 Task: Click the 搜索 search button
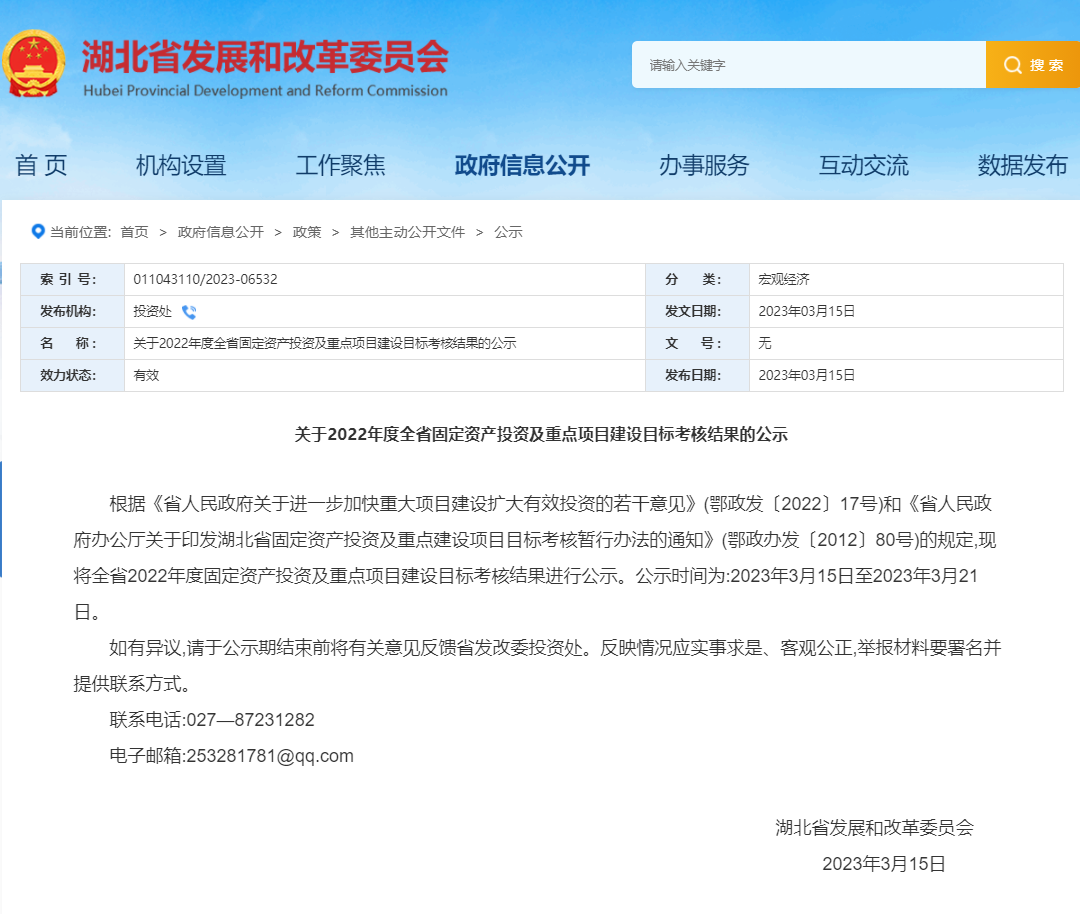pos(1032,64)
